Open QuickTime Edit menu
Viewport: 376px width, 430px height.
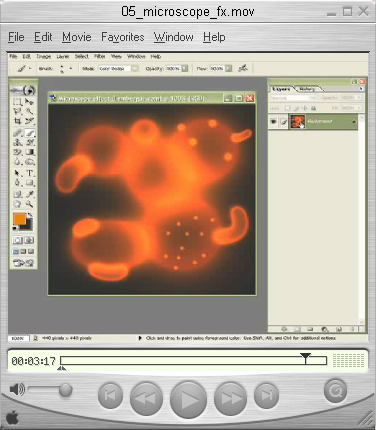tap(43, 37)
